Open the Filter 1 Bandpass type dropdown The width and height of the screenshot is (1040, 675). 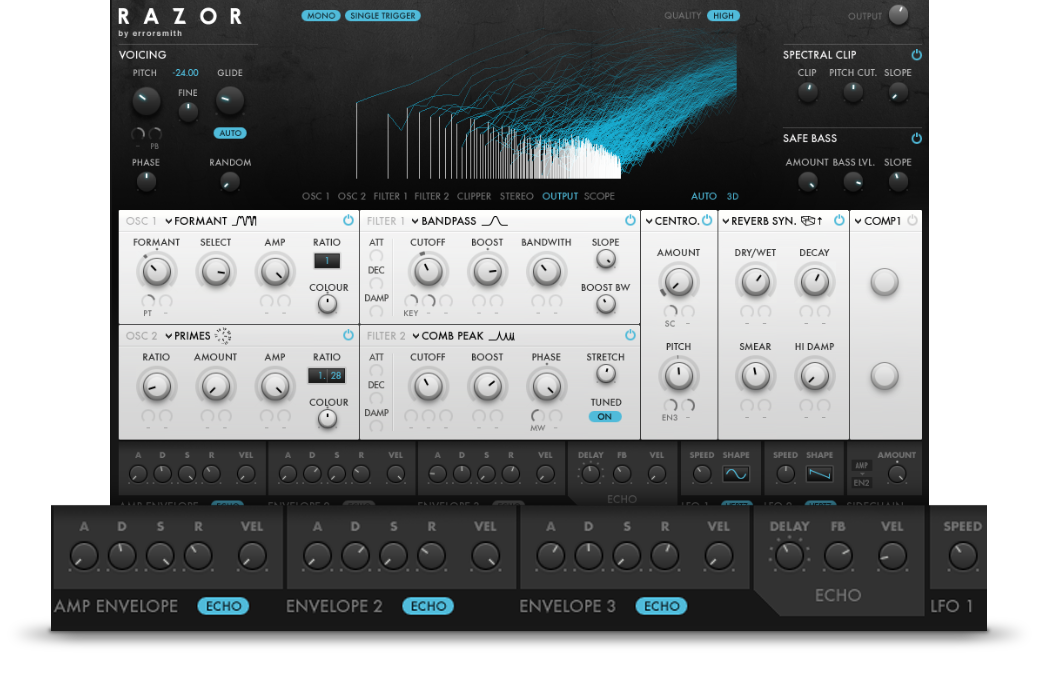[x=444, y=221]
